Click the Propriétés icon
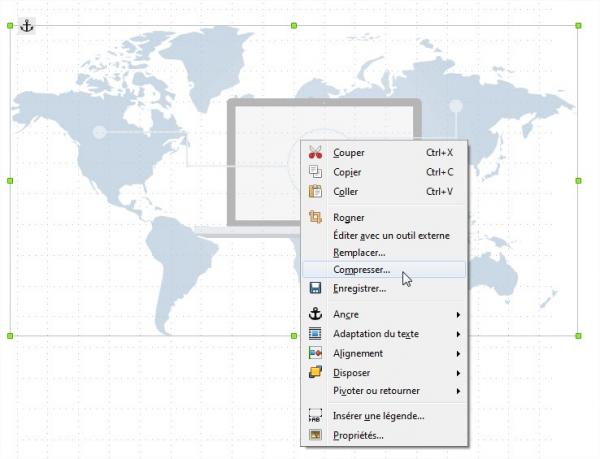 (x=315, y=435)
